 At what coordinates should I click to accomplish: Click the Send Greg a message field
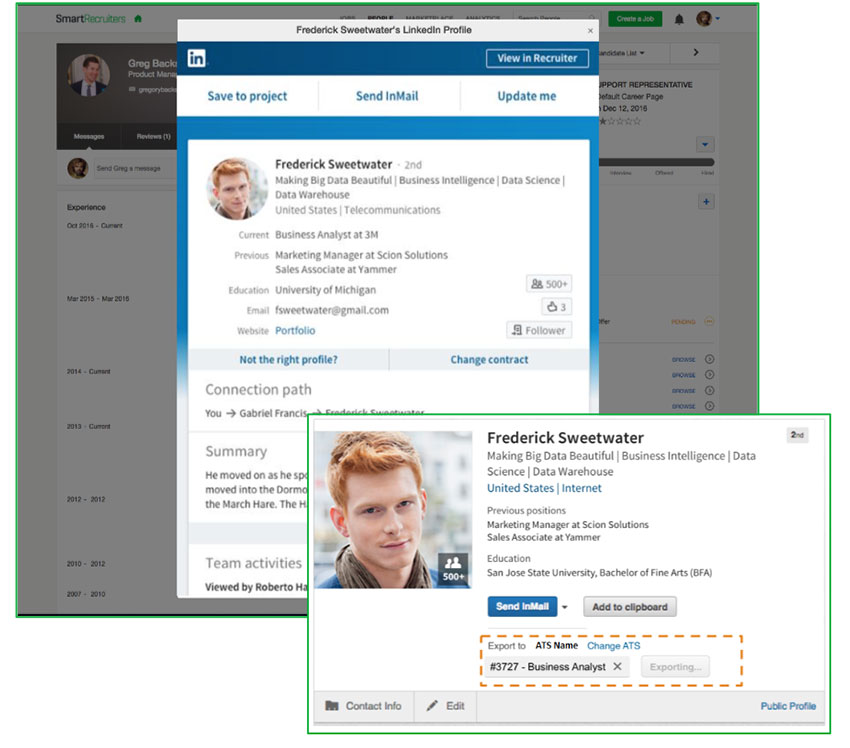pyautogui.click(x=136, y=169)
